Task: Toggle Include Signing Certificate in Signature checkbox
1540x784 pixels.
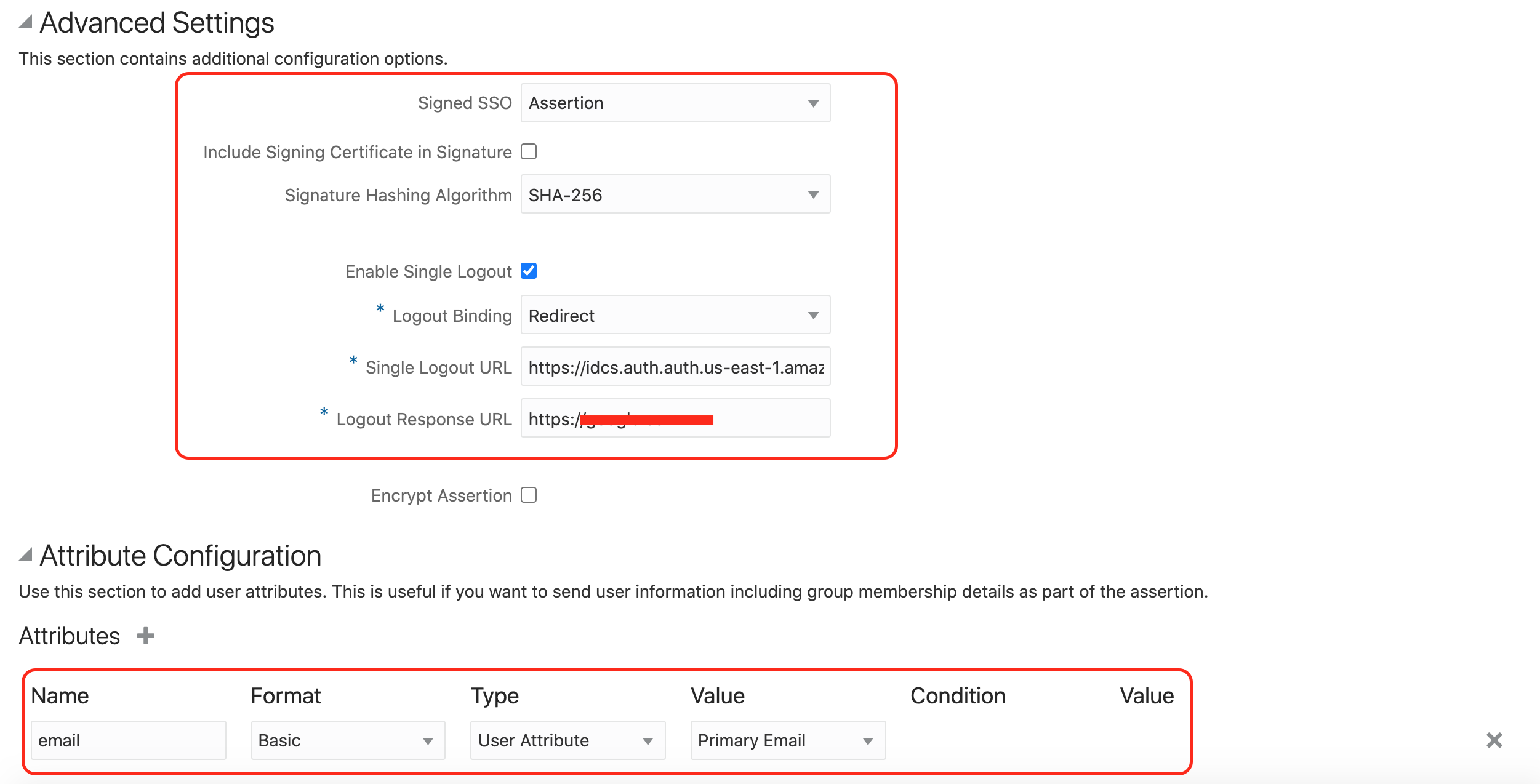Action: (x=529, y=151)
